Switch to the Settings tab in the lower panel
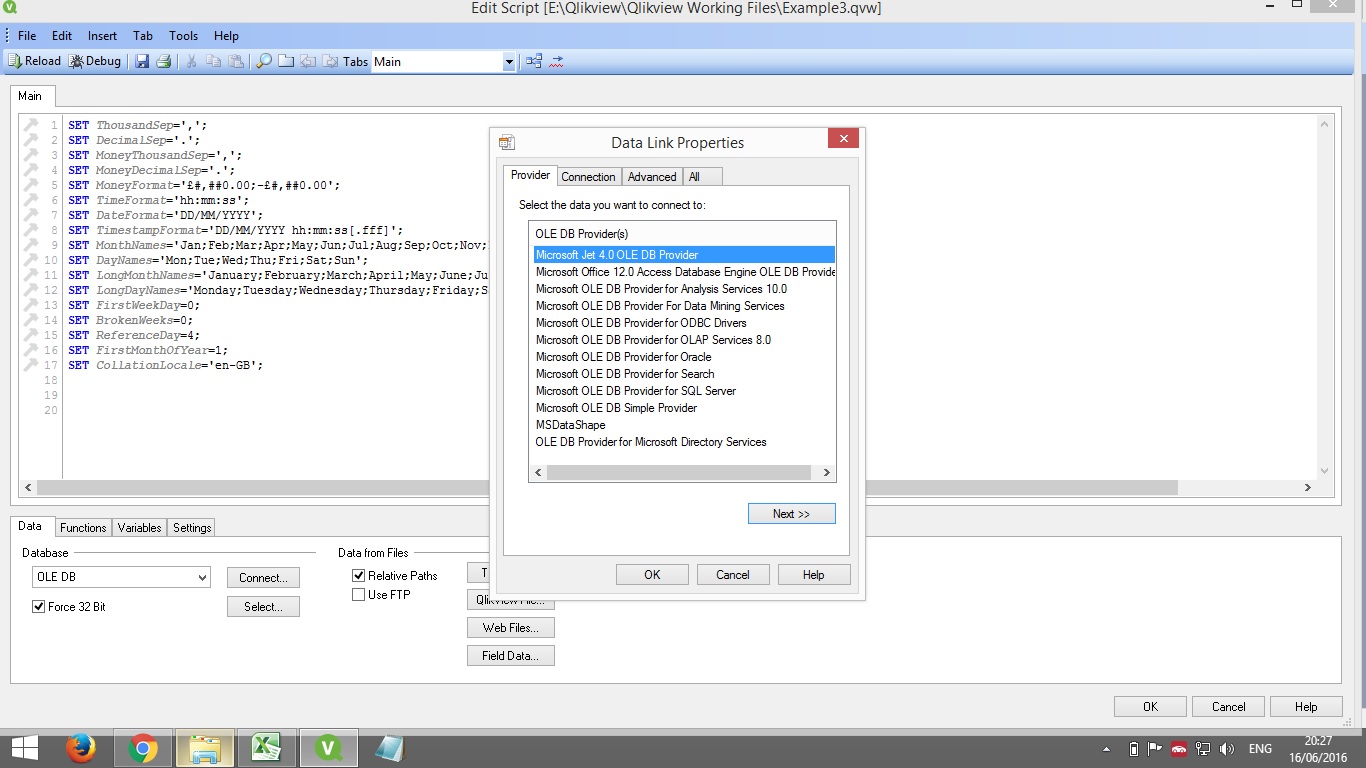Screen dimensions: 1366x768 [192, 528]
